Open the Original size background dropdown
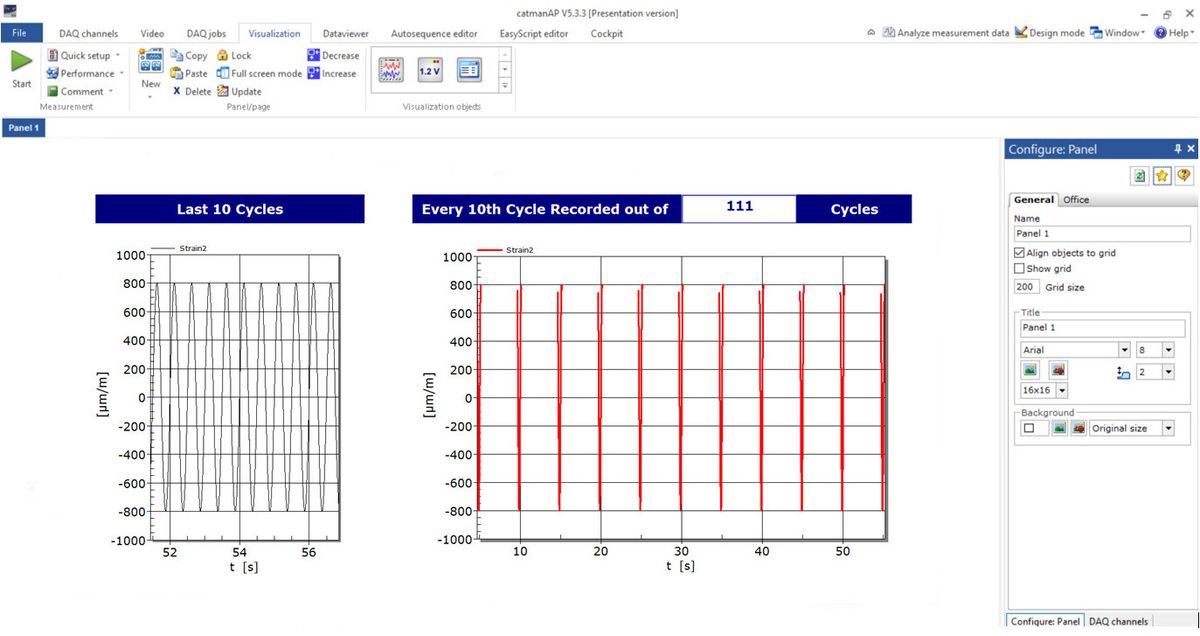 pyautogui.click(x=1171, y=427)
